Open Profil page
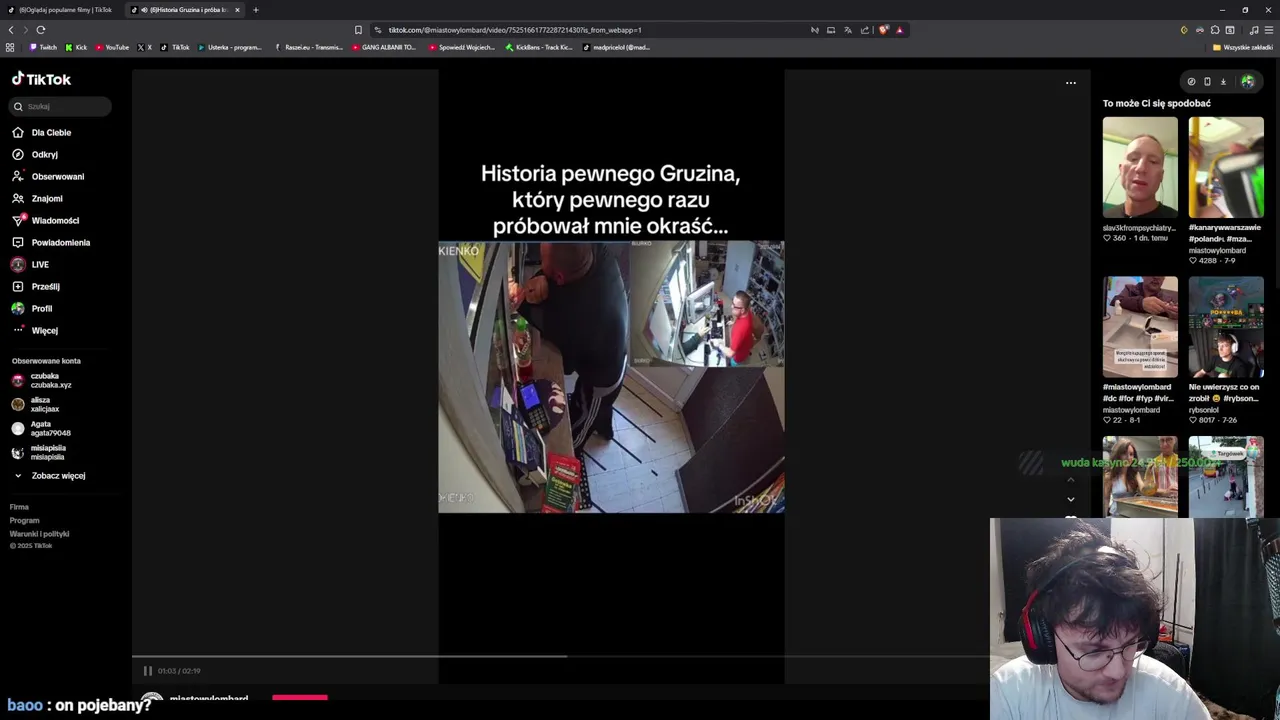The height and width of the screenshot is (720, 1280). [41, 308]
